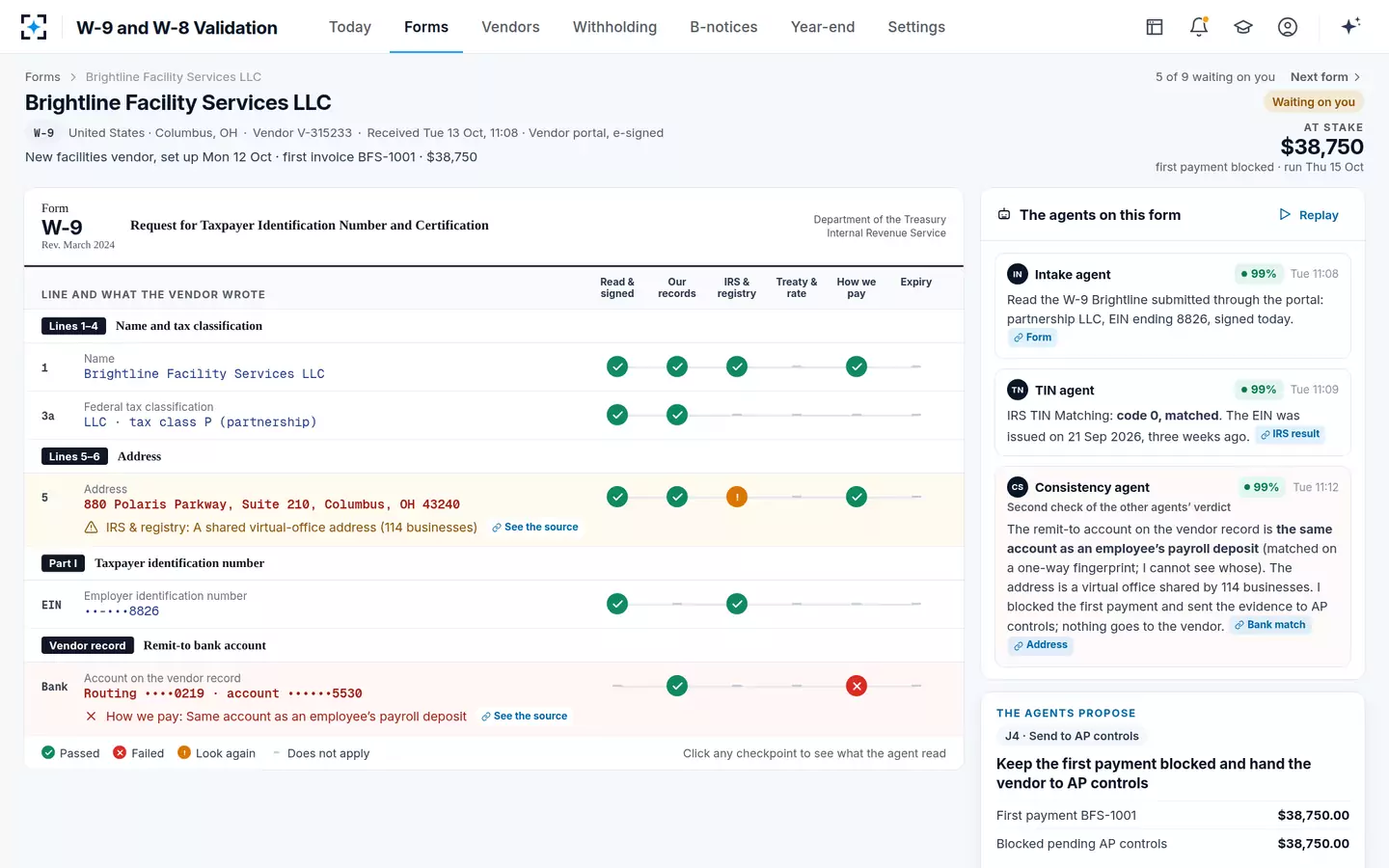Go to Next form

click(1325, 77)
